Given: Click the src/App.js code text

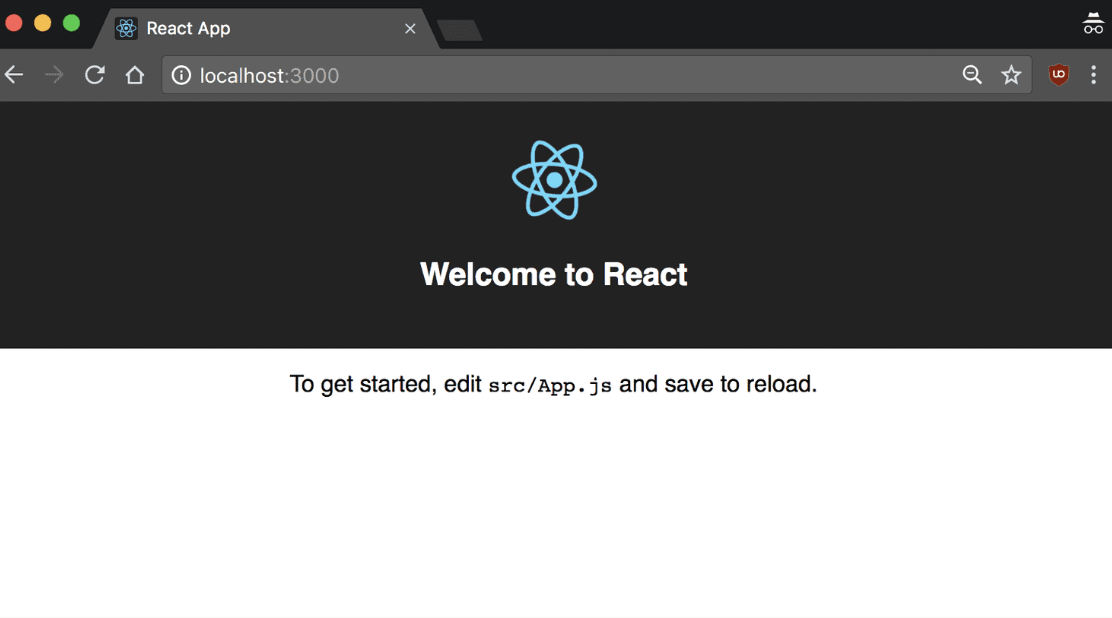Looking at the screenshot, I should coord(550,385).
